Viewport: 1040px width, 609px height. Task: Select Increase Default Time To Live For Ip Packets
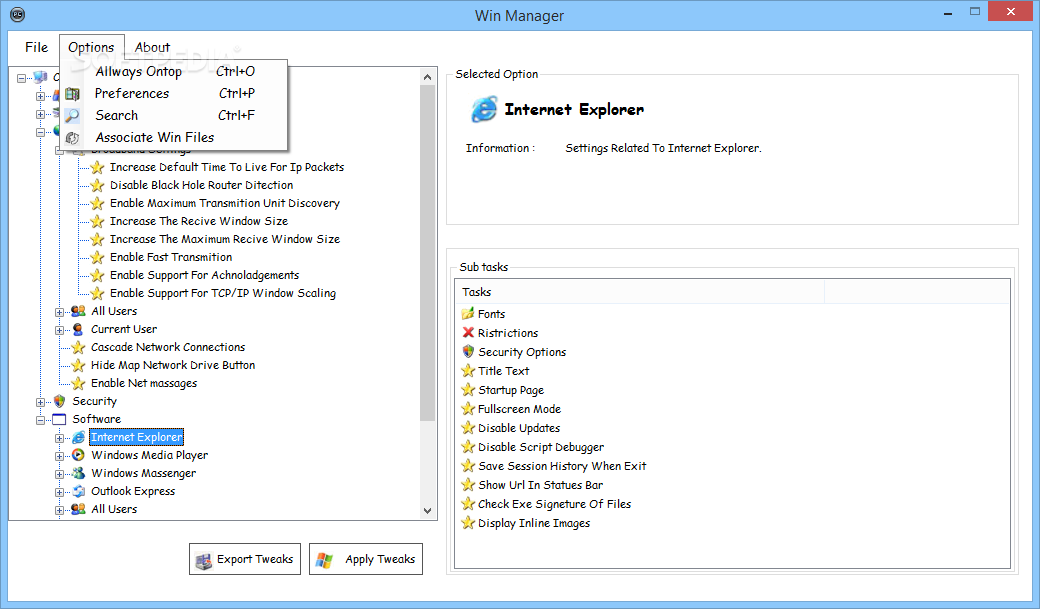tap(227, 167)
